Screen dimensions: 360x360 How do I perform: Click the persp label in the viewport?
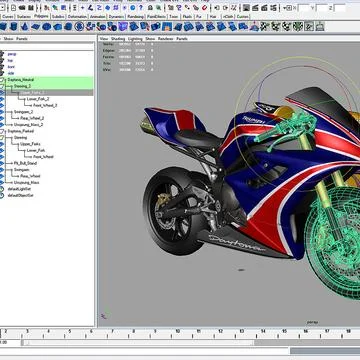312,322
